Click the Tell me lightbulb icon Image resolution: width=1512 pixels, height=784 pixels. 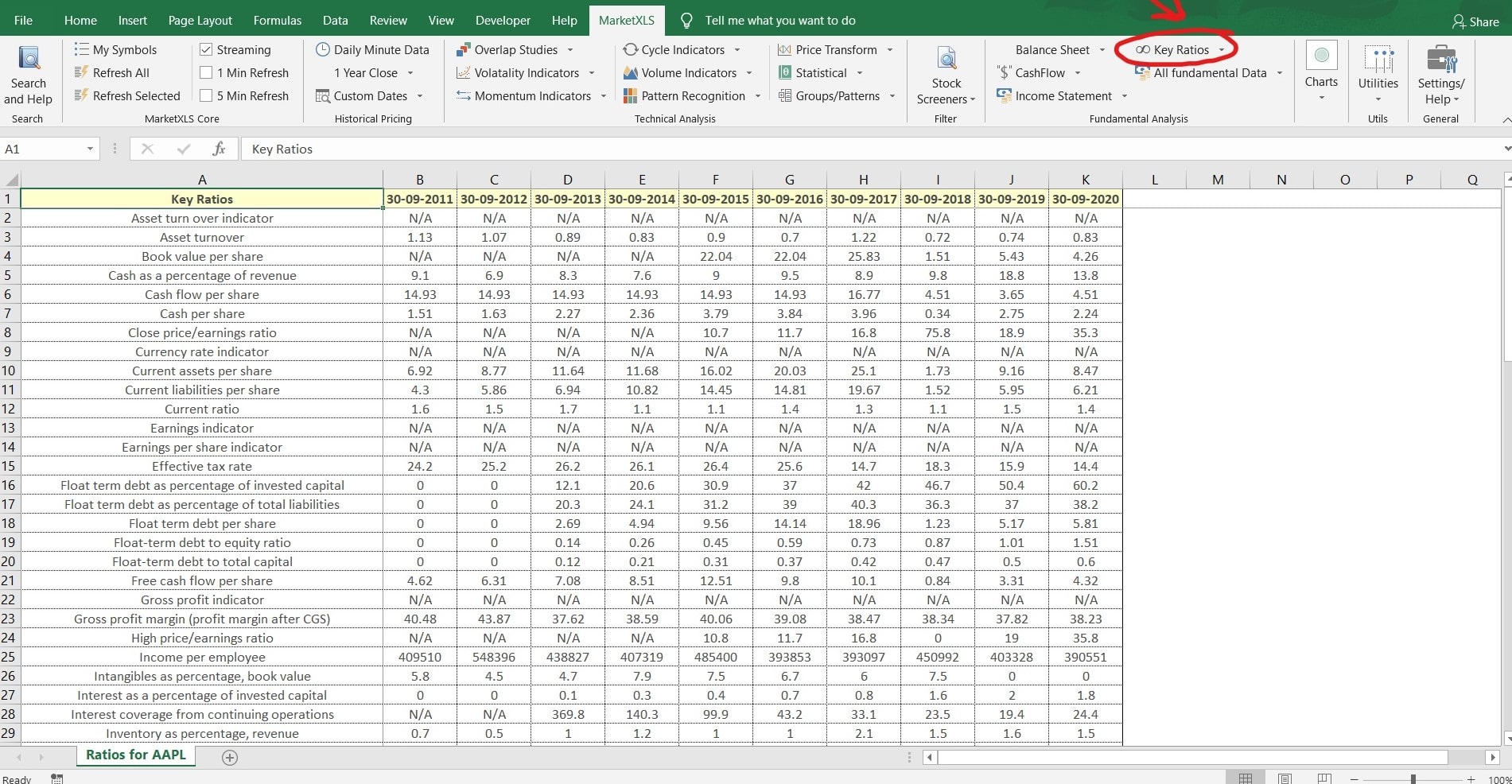687,21
